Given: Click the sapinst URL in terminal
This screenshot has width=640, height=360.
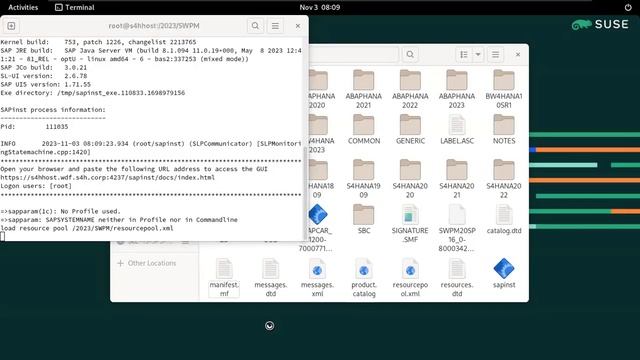Looking at the screenshot, I should (x=107, y=178).
